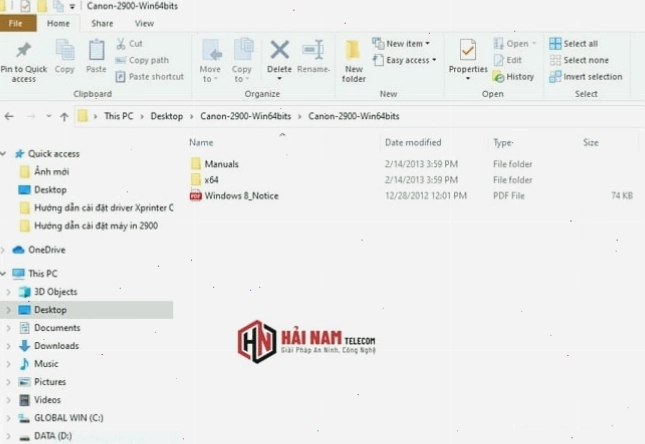Click the History icon in Open group
645x444 pixels.
[x=498, y=77]
